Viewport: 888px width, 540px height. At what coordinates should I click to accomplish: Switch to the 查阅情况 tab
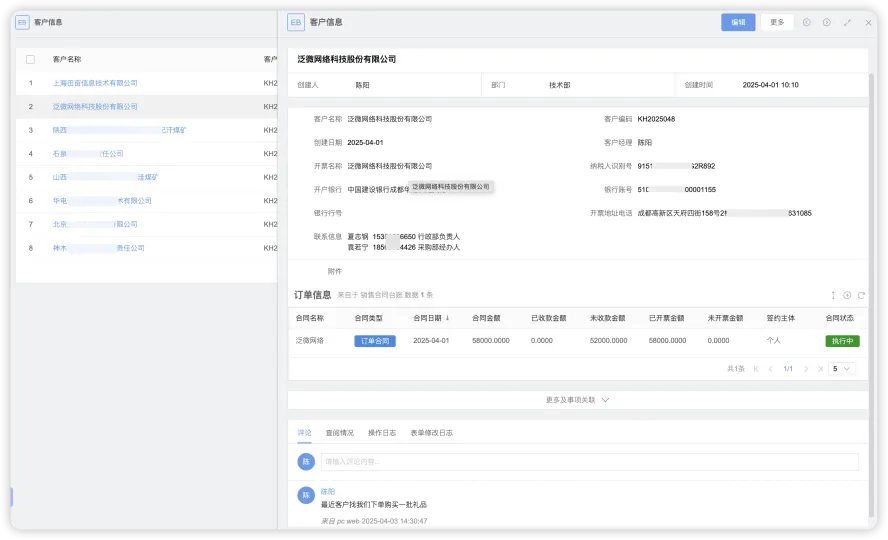tap(339, 433)
